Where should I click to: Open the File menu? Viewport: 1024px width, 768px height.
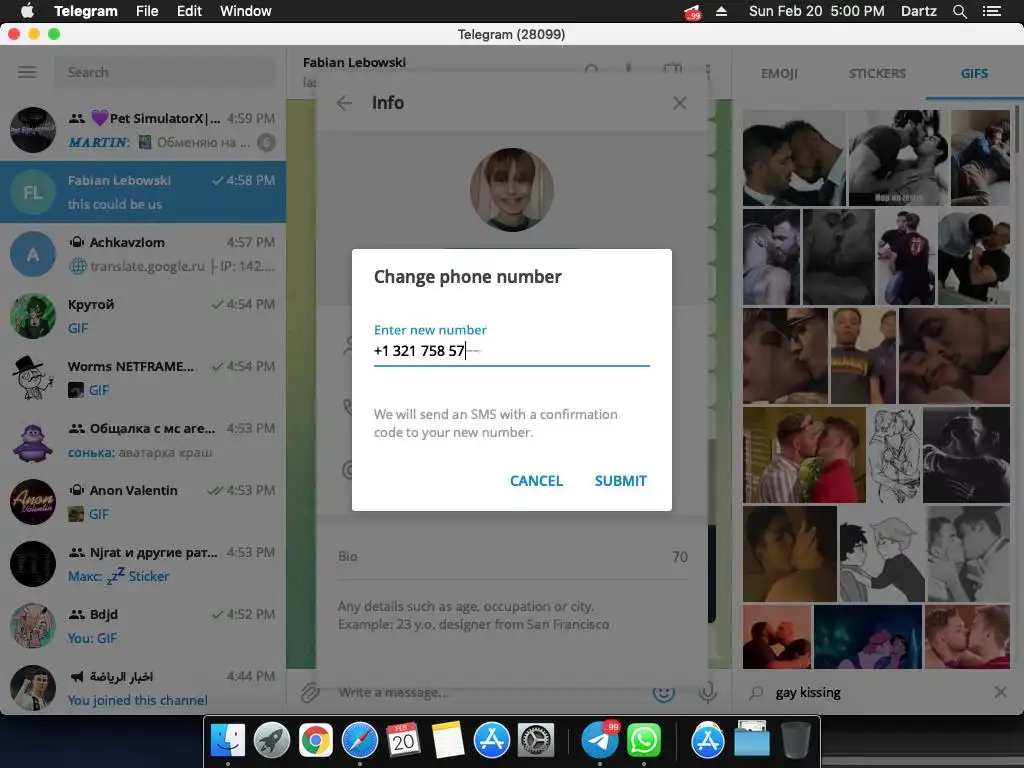(147, 11)
